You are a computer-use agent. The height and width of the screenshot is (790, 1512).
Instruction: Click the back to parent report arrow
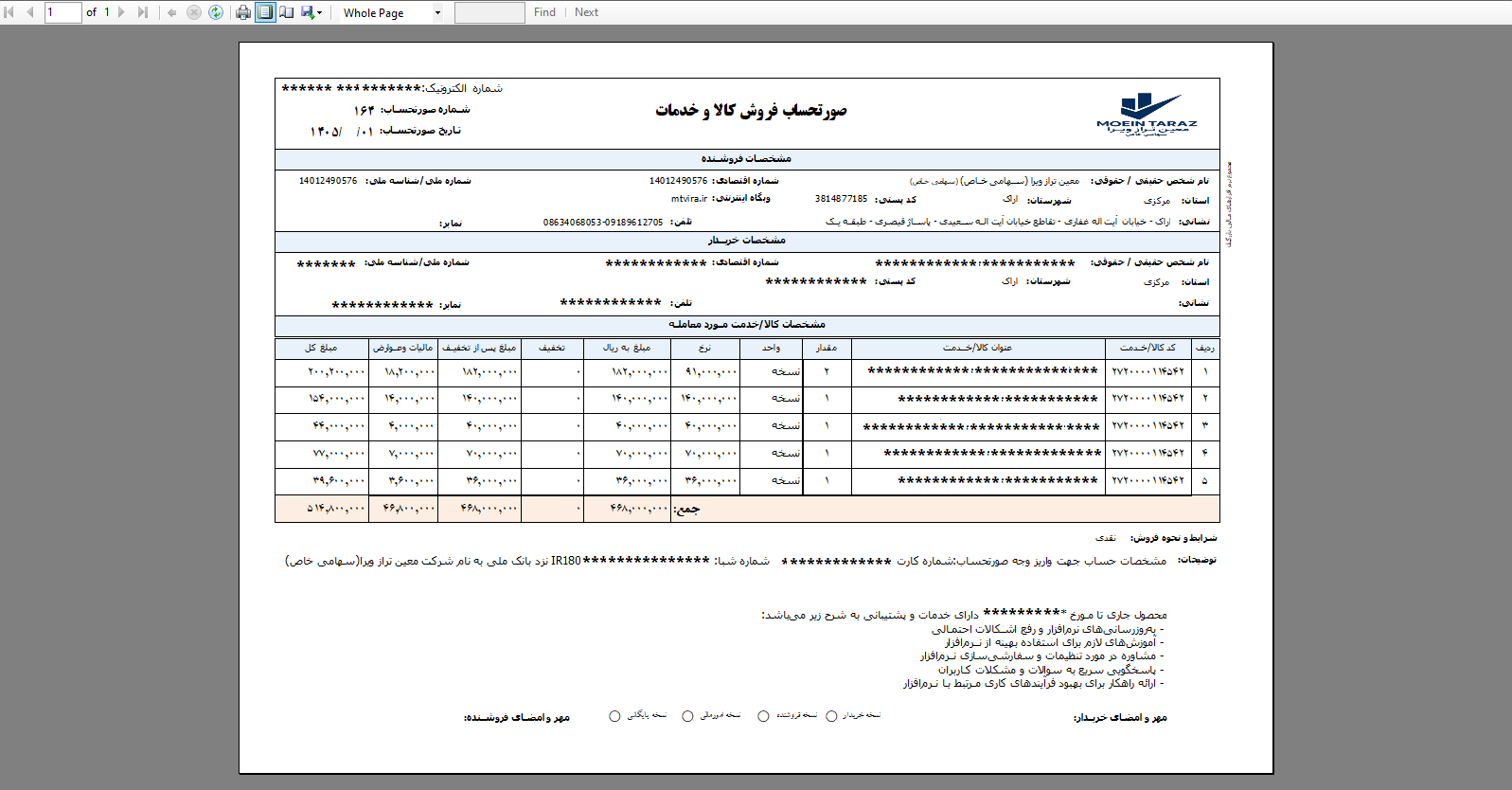(171, 12)
